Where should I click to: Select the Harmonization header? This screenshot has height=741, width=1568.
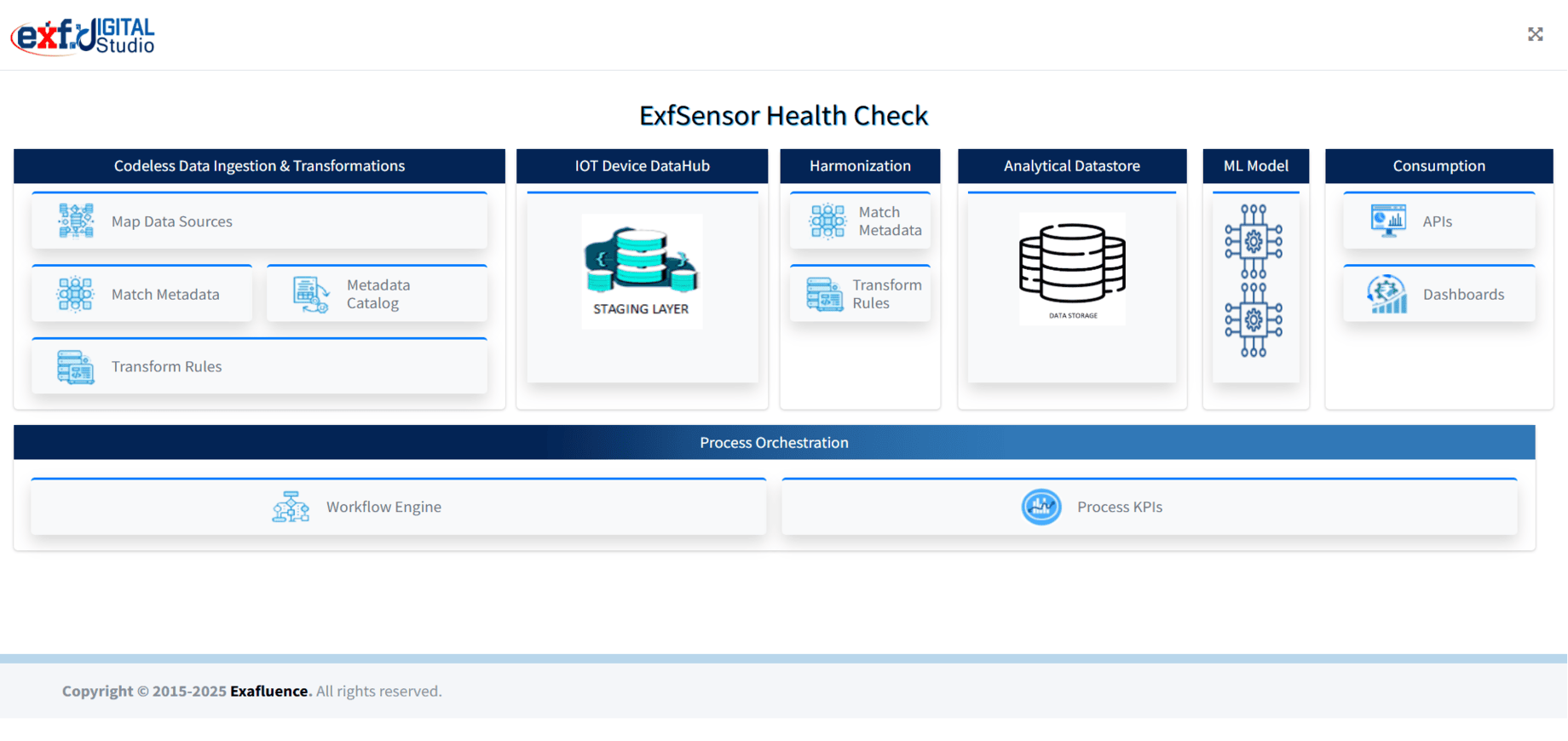pos(860,166)
